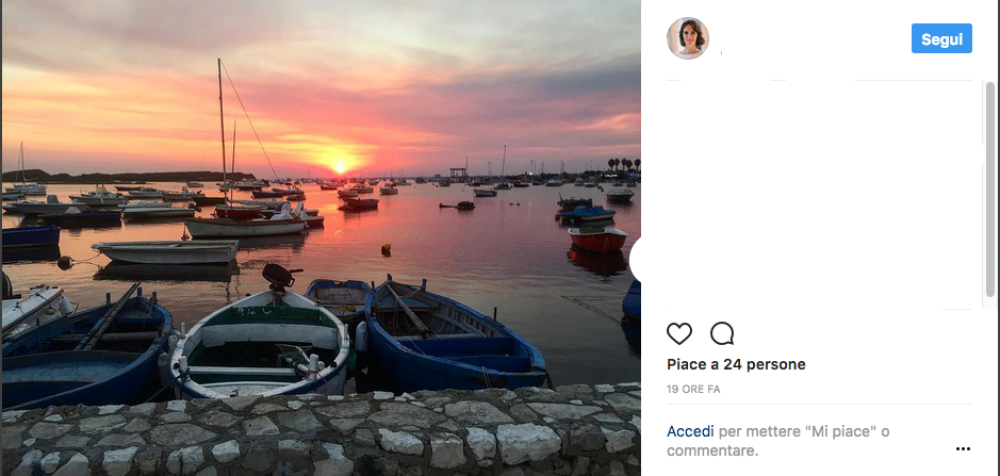Like the post with the heart icon

[679, 334]
